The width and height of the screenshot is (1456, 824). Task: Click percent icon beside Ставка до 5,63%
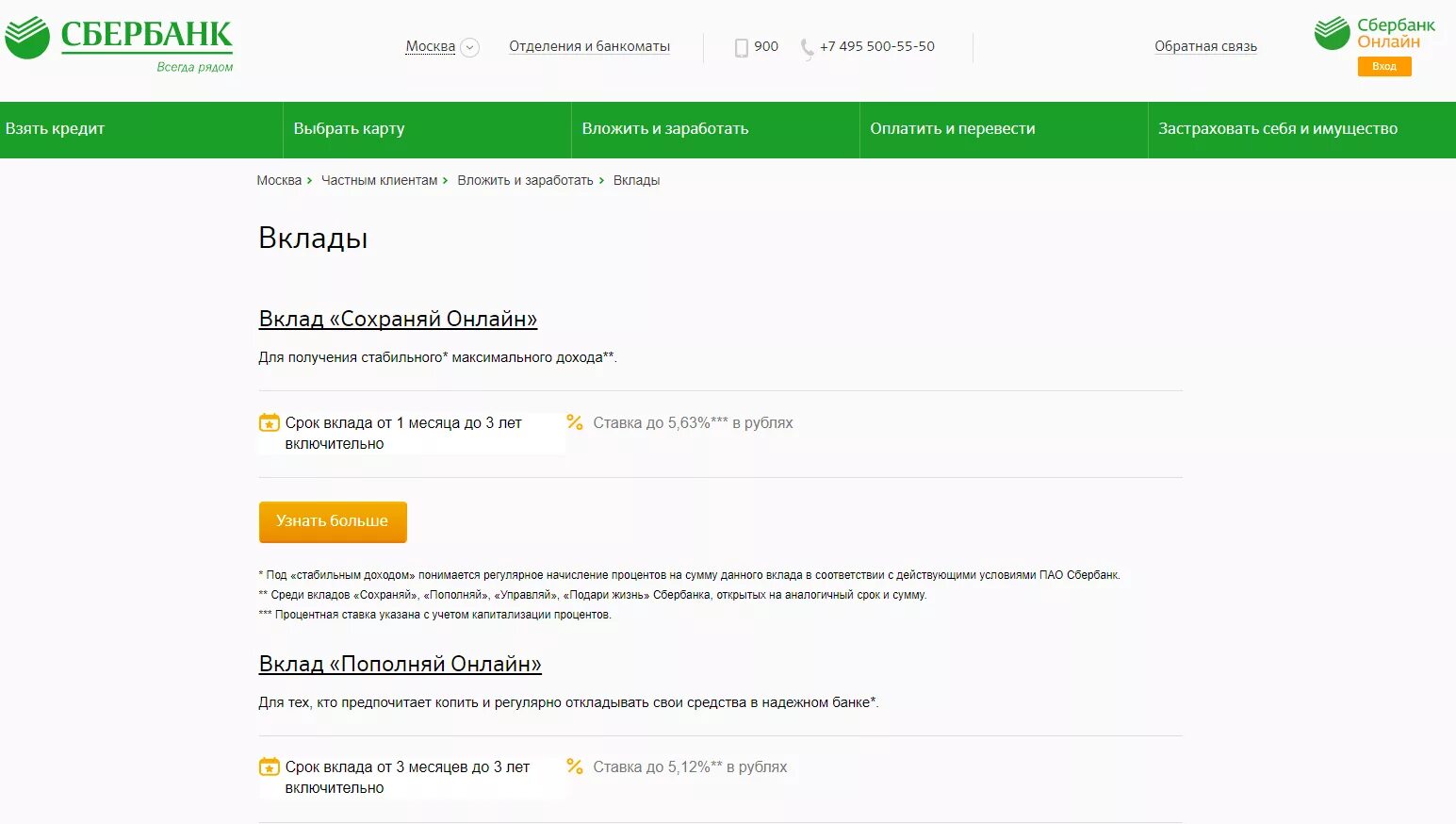pos(575,422)
